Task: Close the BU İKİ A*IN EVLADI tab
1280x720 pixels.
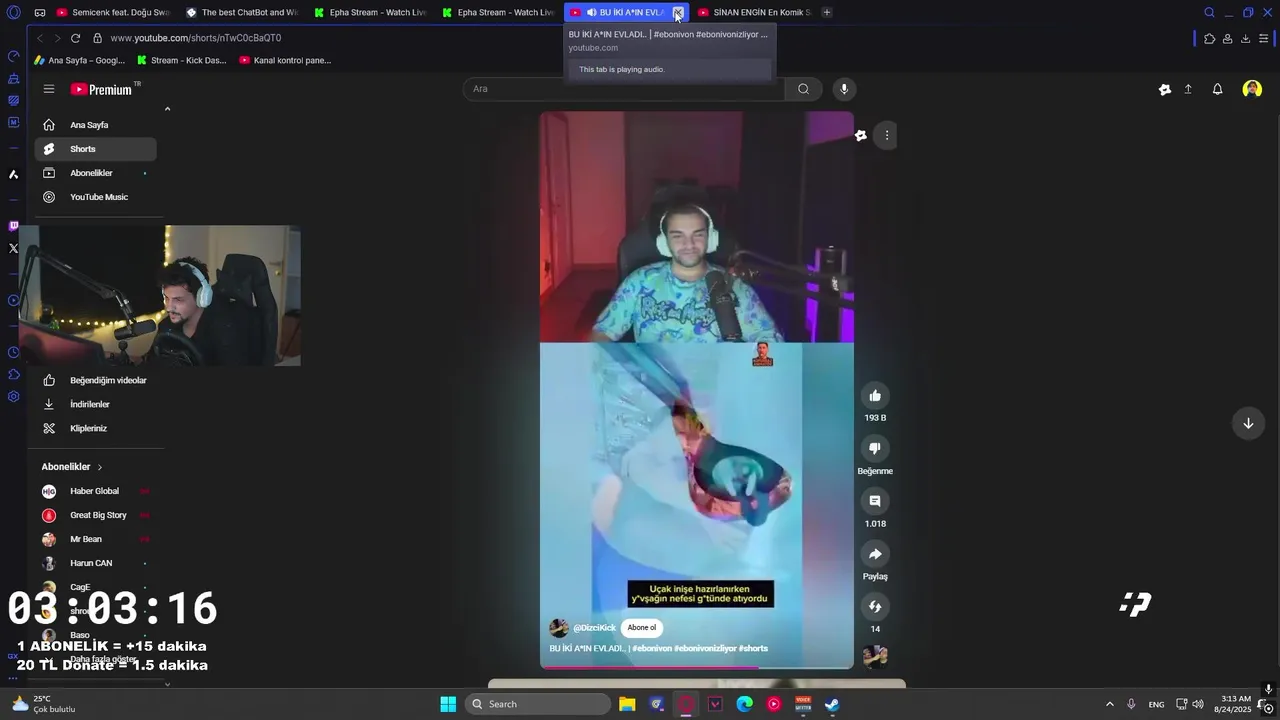Action: click(x=677, y=12)
